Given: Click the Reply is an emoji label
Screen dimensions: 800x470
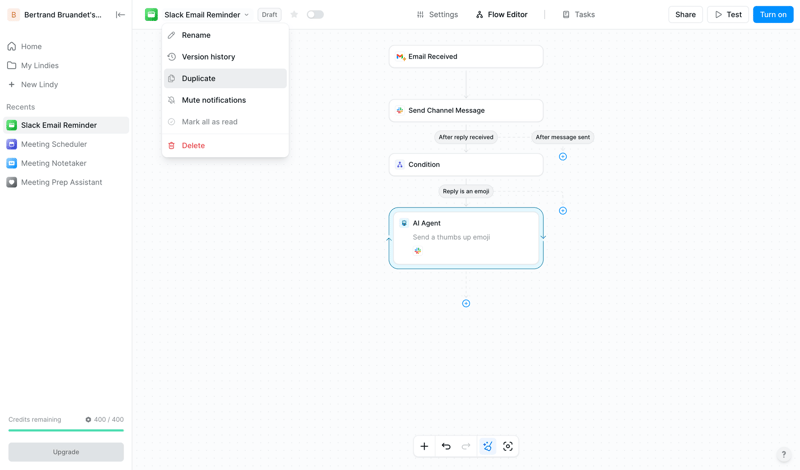Looking at the screenshot, I should (x=466, y=191).
